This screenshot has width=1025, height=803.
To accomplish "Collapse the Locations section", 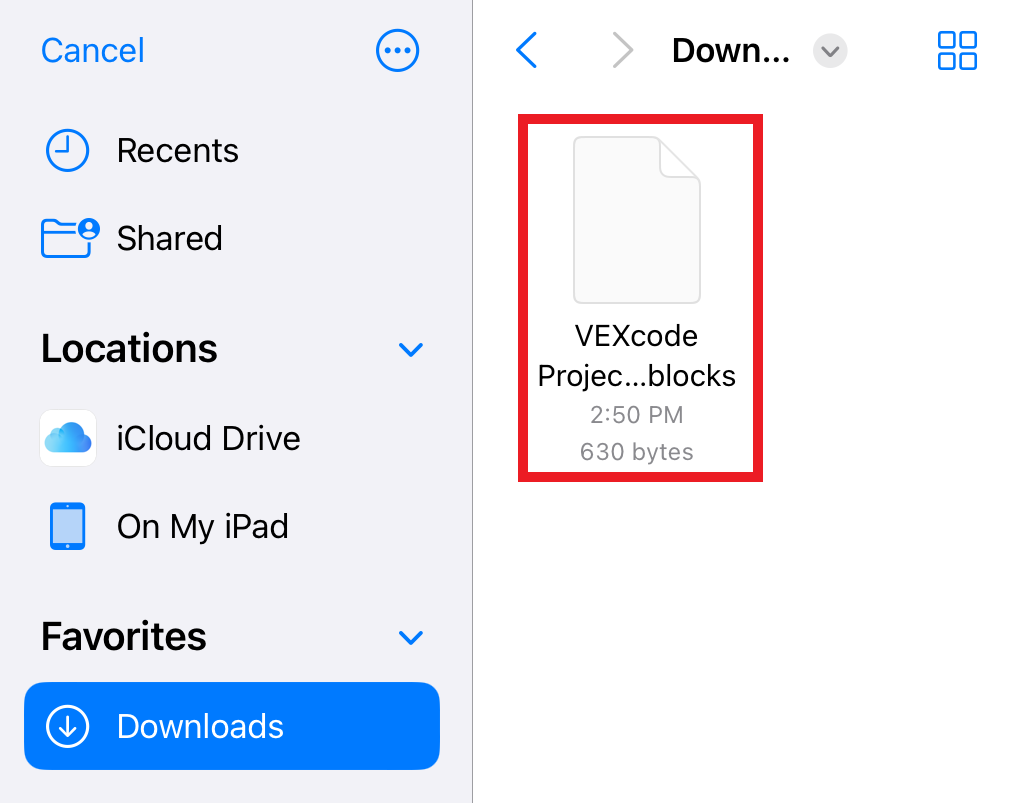I will pos(411,349).
